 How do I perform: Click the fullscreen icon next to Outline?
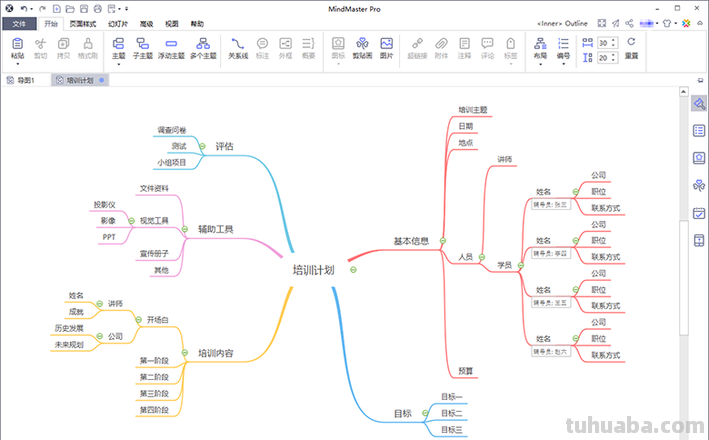[601, 24]
